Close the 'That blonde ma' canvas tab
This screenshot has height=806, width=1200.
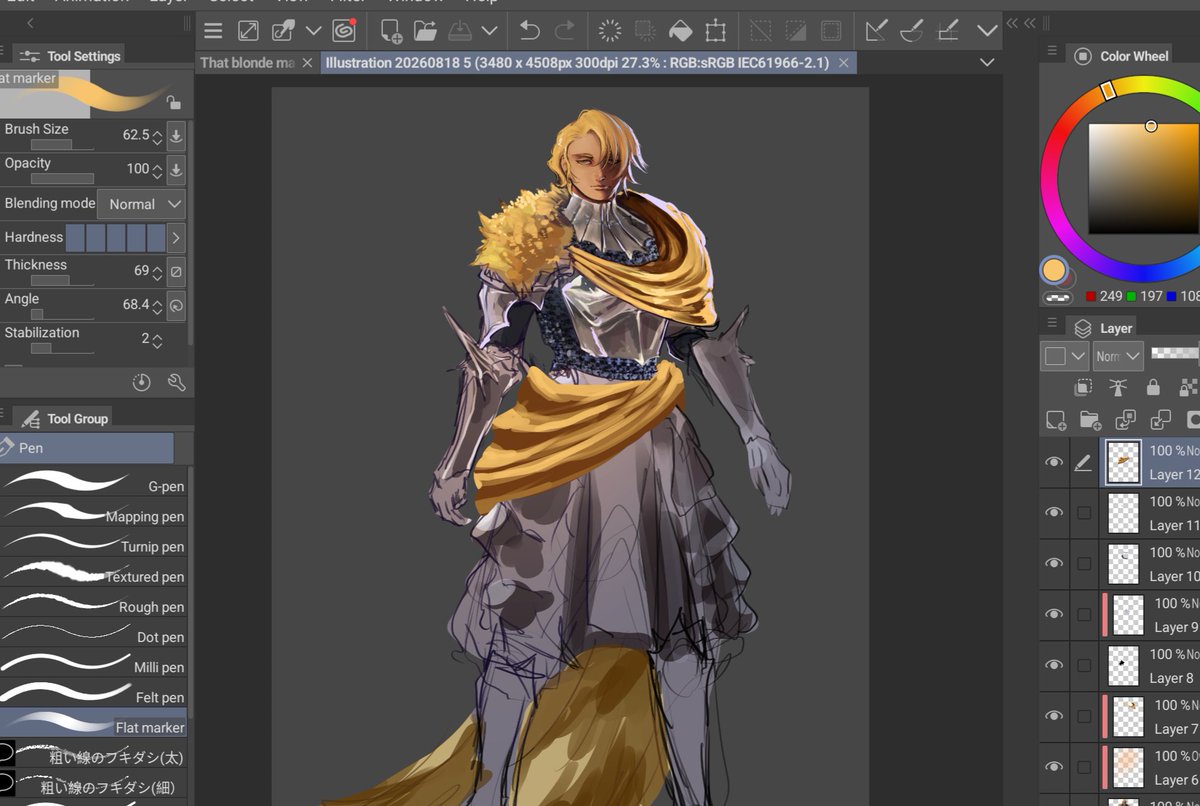(x=307, y=63)
